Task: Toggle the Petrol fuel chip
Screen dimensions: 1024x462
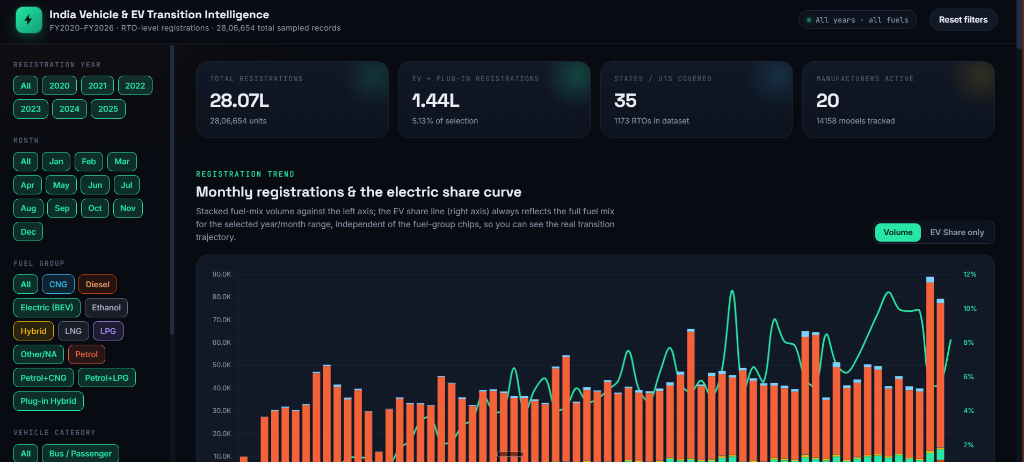Action: 86,355
